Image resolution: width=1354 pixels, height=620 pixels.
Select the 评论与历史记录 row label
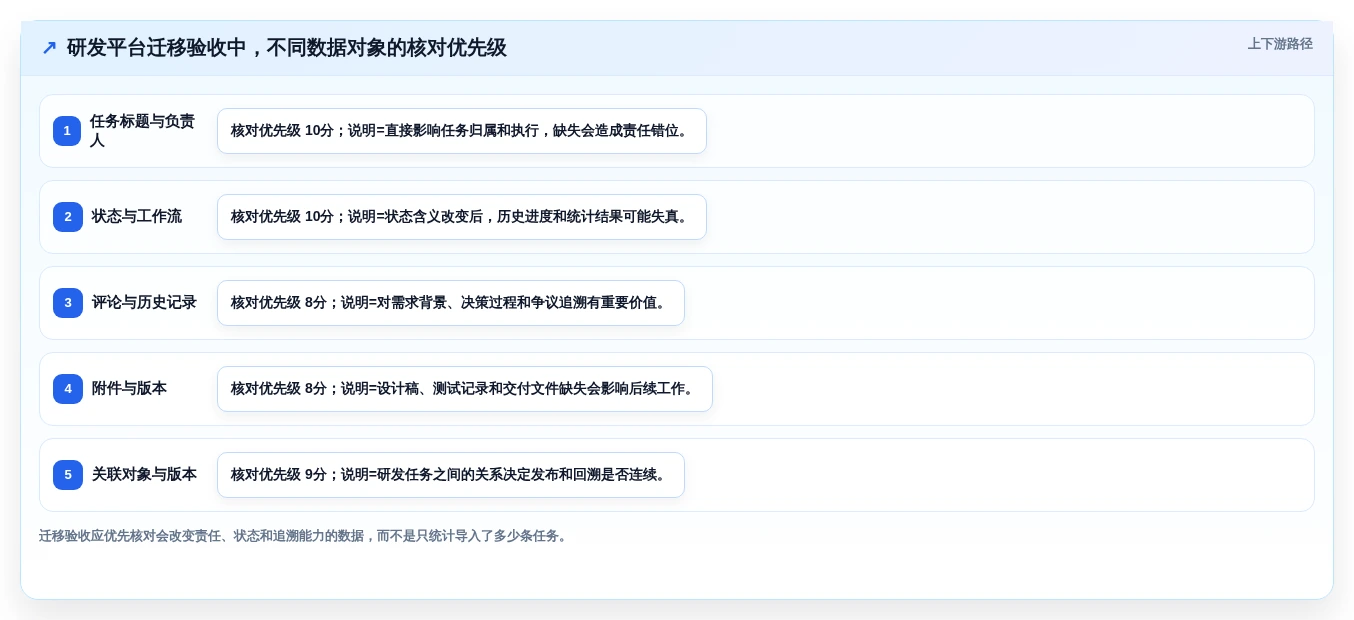(144, 302)
